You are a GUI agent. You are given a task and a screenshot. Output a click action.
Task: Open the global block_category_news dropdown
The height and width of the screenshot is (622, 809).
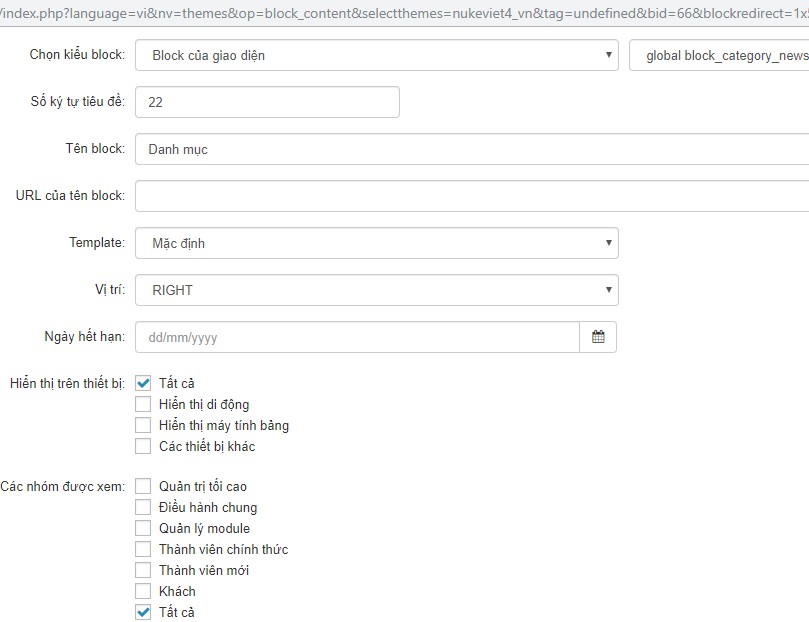(x=719, y=55)
